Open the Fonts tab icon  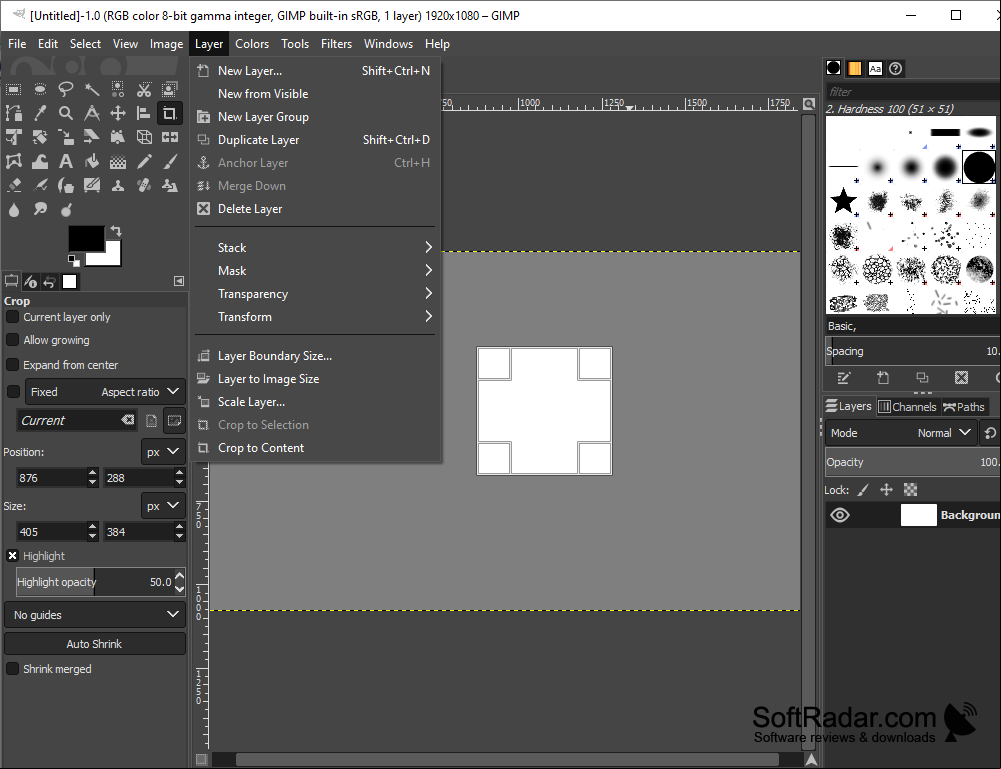[x=875, y=68]
